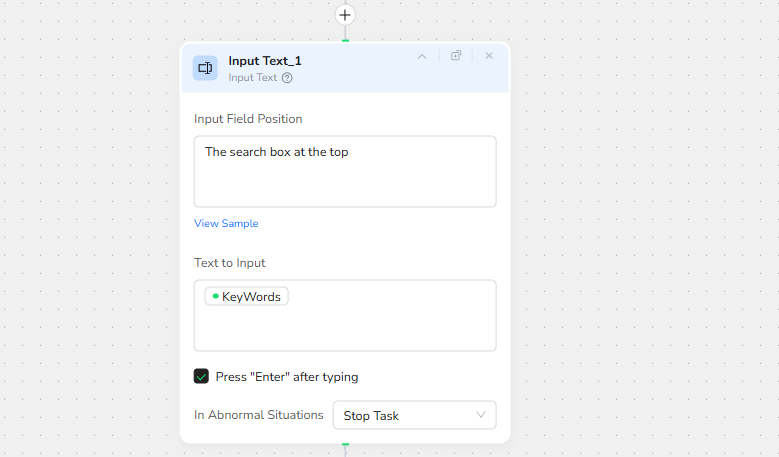Click the green connector at node bottom
This screenshot has height=457, width=779.
[x=345, y=443]
